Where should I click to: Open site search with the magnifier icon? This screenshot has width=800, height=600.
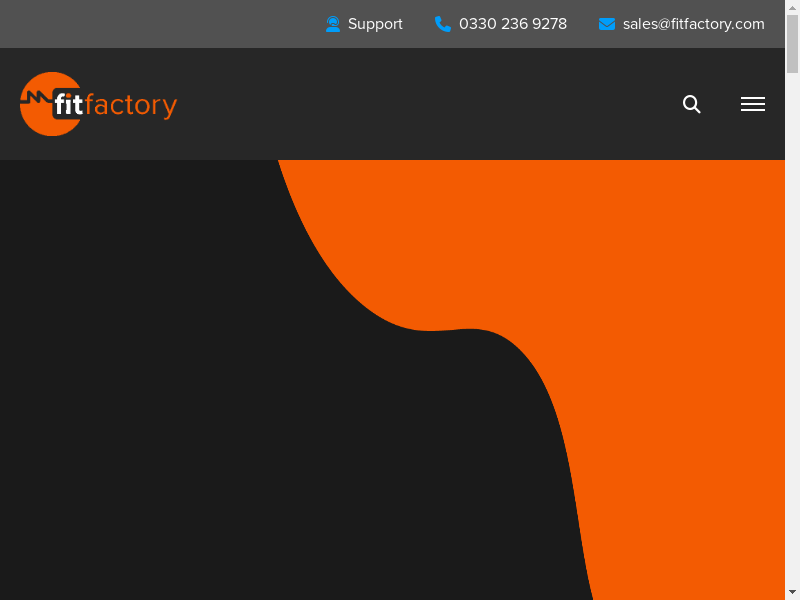tap(691, 104)
